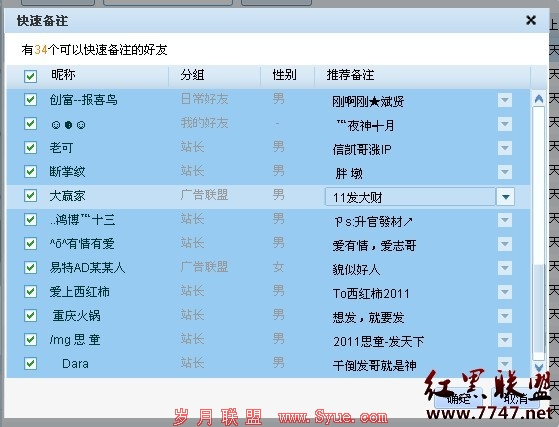Toggle the select-all checkbox beside 昵称
559x427 pixels.
point(30,76)
